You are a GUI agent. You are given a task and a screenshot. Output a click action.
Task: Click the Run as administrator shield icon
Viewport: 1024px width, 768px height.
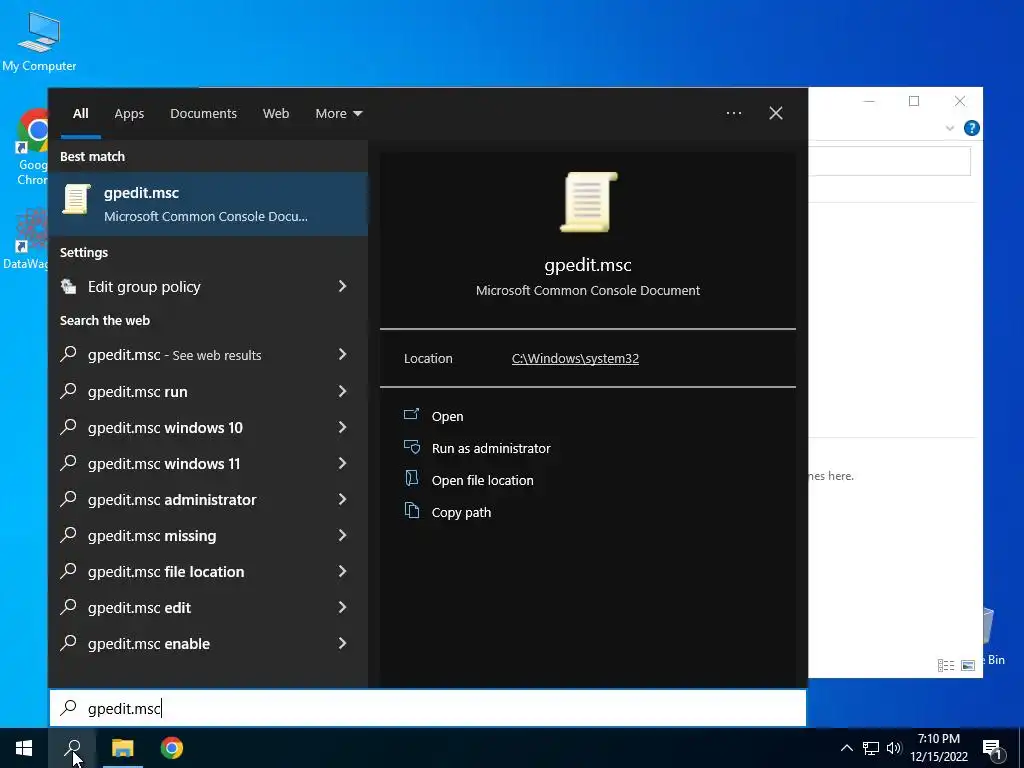click(x=411, y=447)
